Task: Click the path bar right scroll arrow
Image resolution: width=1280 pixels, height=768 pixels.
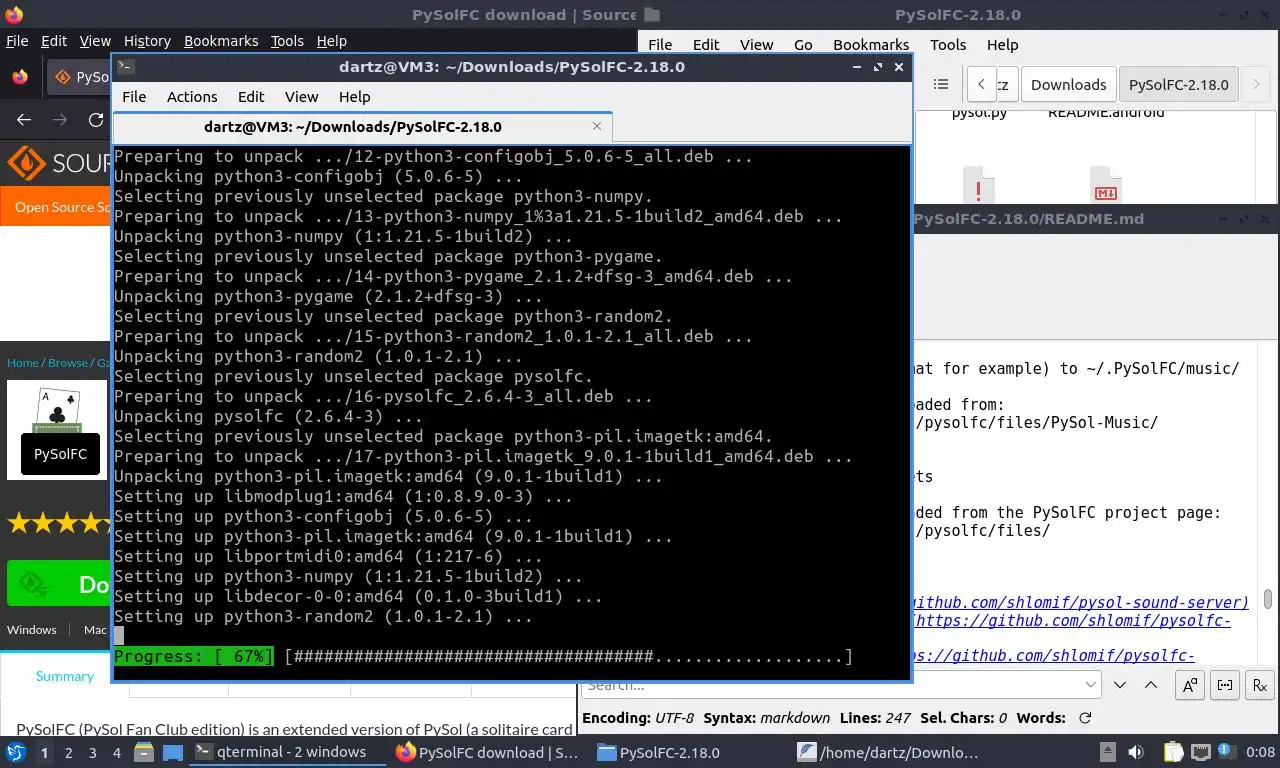Action: 1257,85
